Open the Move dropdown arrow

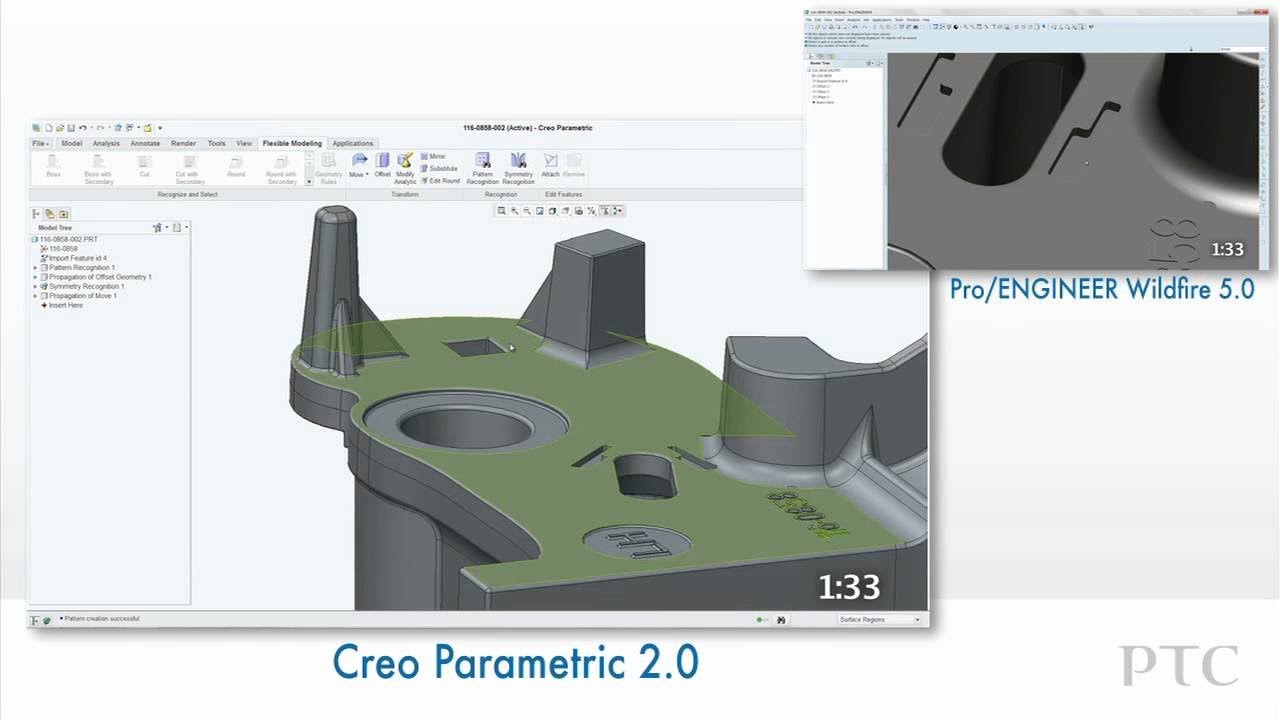click(x=367, y=175)
